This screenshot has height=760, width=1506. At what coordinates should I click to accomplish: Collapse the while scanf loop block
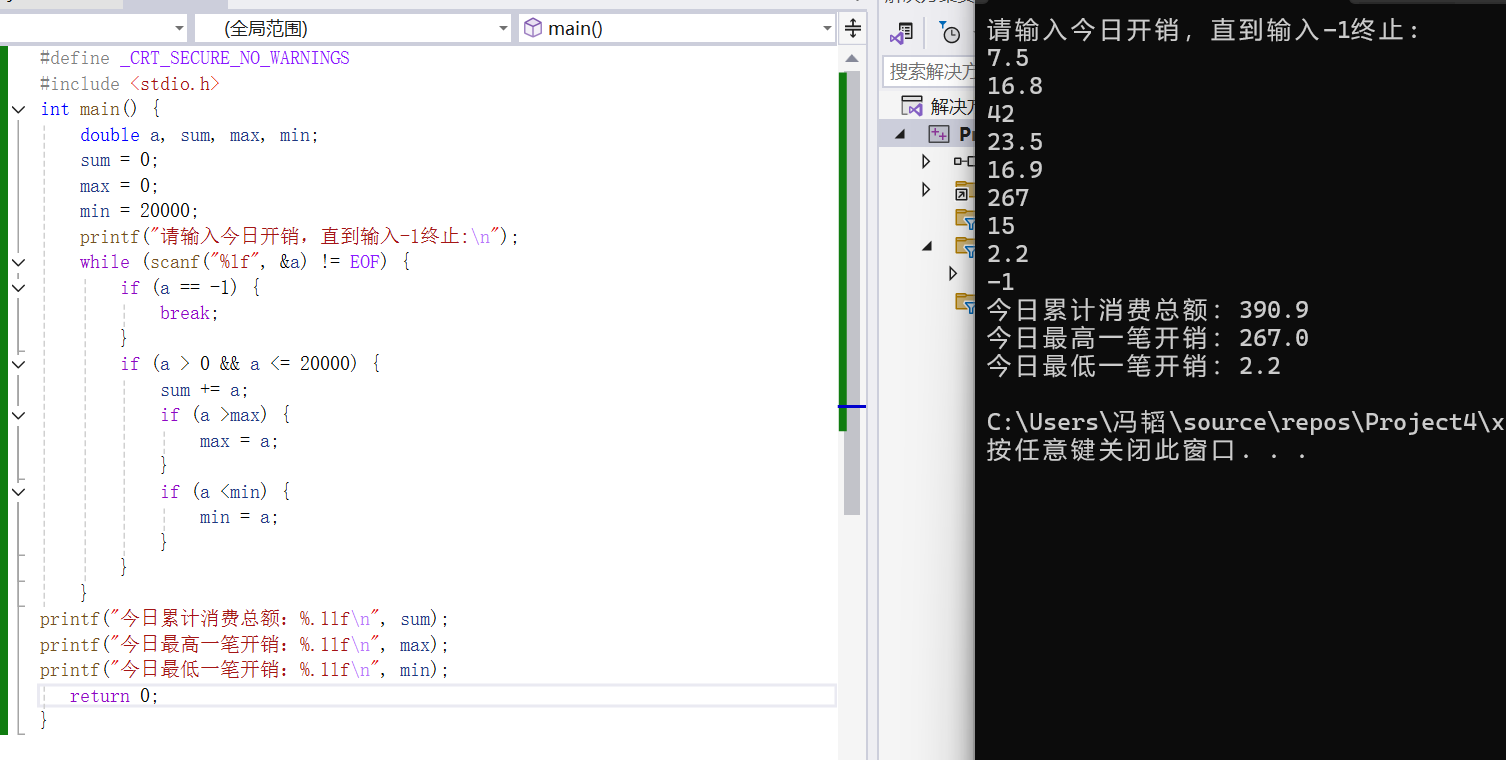[18, 262]
